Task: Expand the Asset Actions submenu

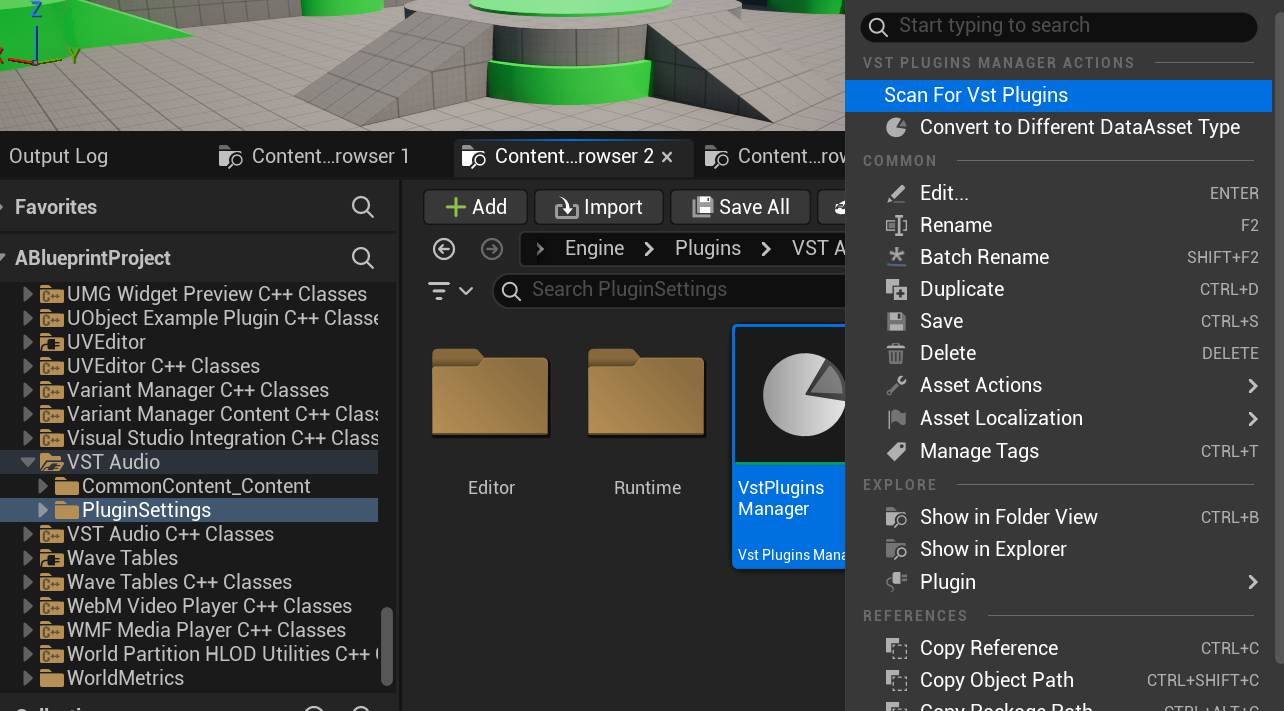Action: click(x=982, y=385)
